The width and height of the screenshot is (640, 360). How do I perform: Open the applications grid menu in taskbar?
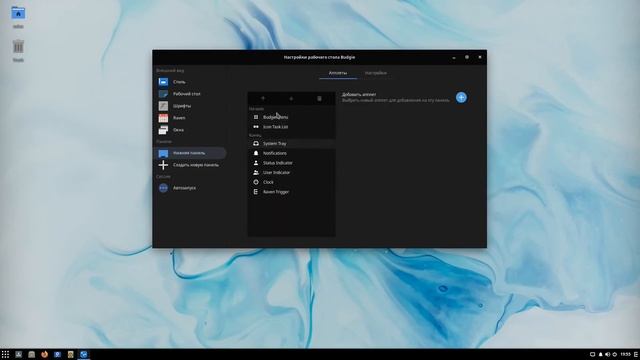click(5, 354)
